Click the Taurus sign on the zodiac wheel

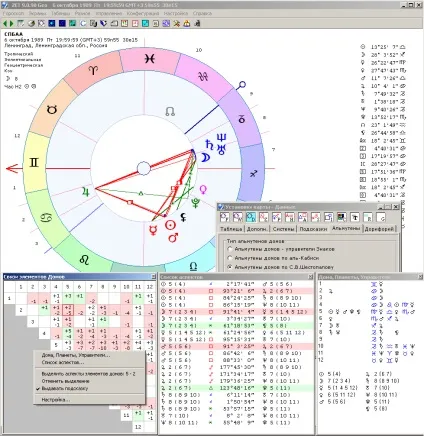52,110
